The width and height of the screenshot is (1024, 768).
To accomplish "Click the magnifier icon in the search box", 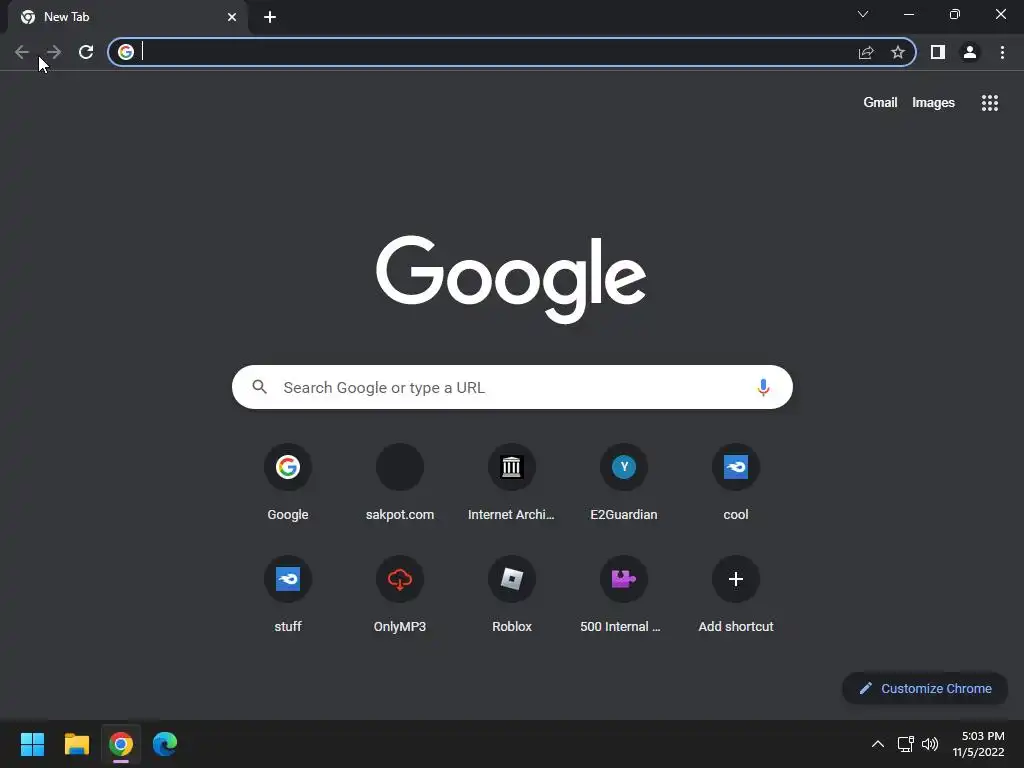I will click(260, 387).
